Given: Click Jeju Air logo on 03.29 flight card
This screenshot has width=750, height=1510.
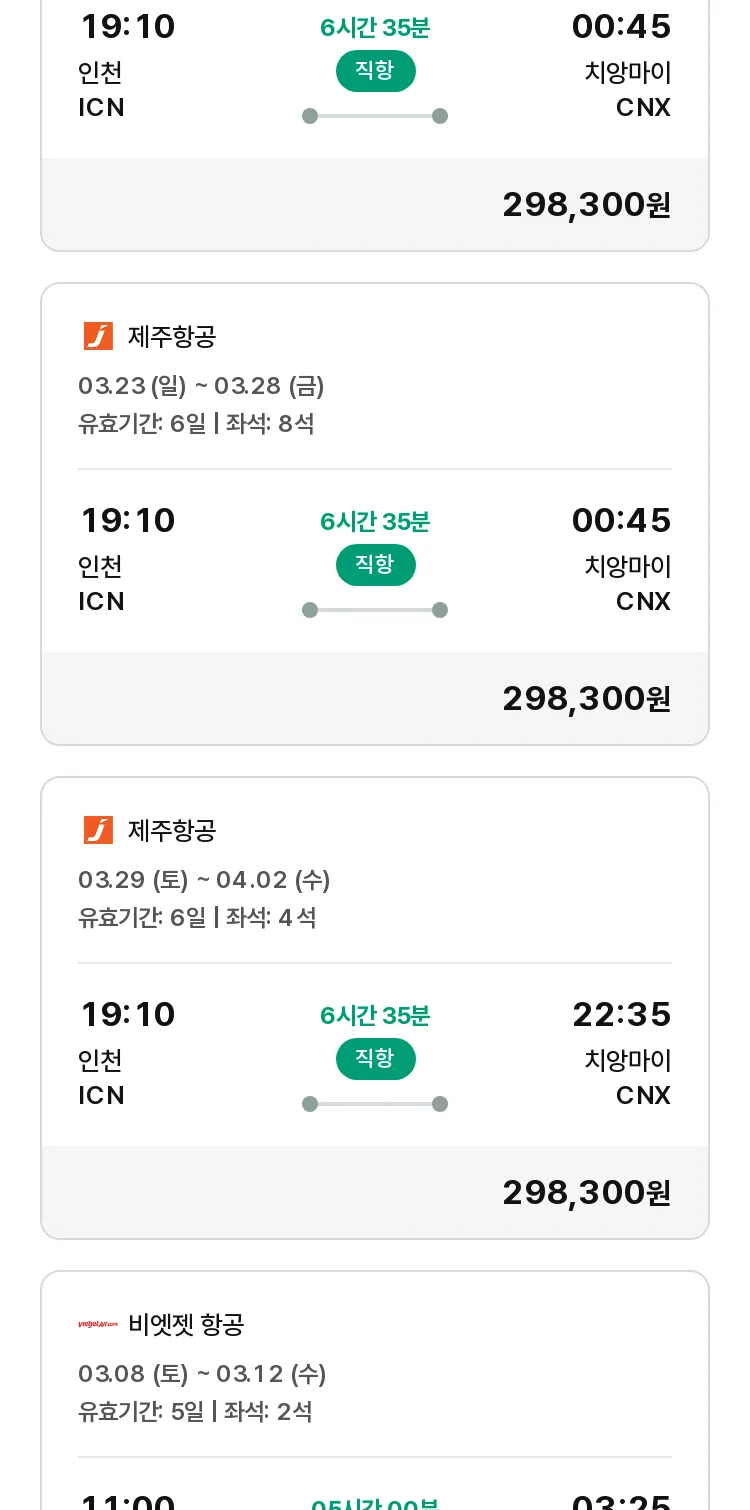Looking at the screenshot, I should (98, 830).
